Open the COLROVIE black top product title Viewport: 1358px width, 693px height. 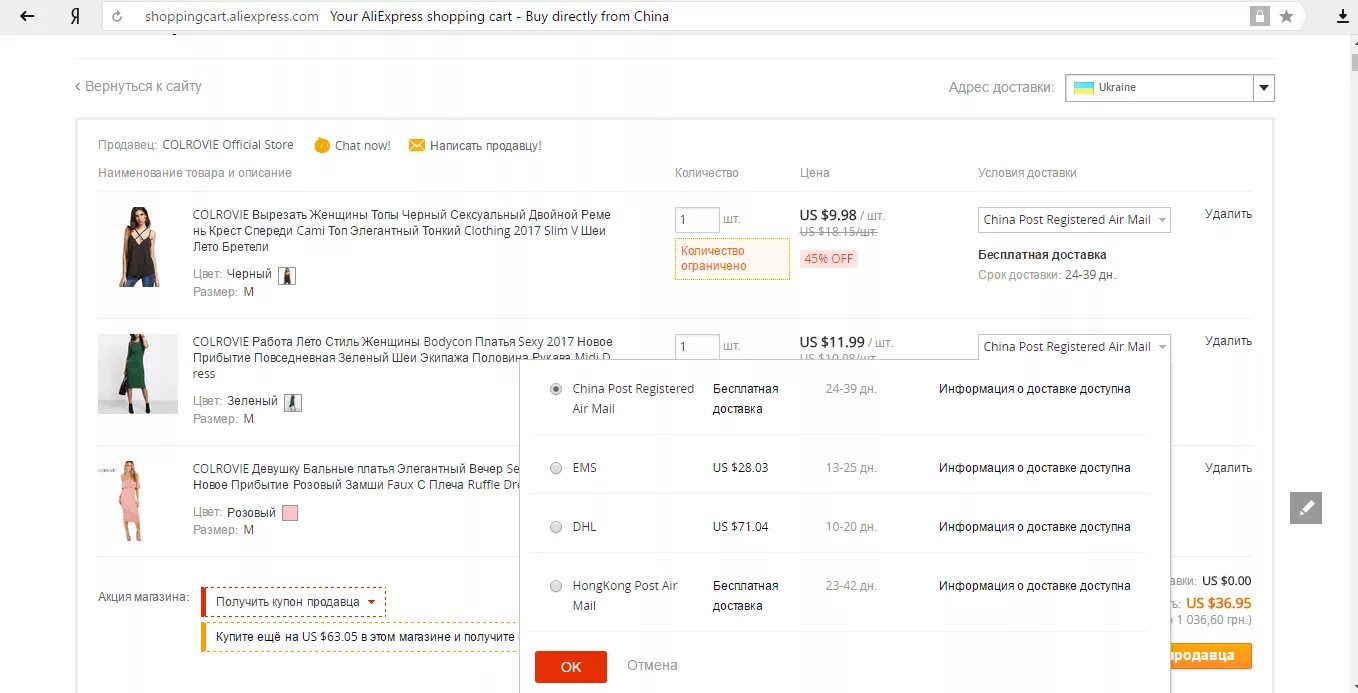pos(402,230)
